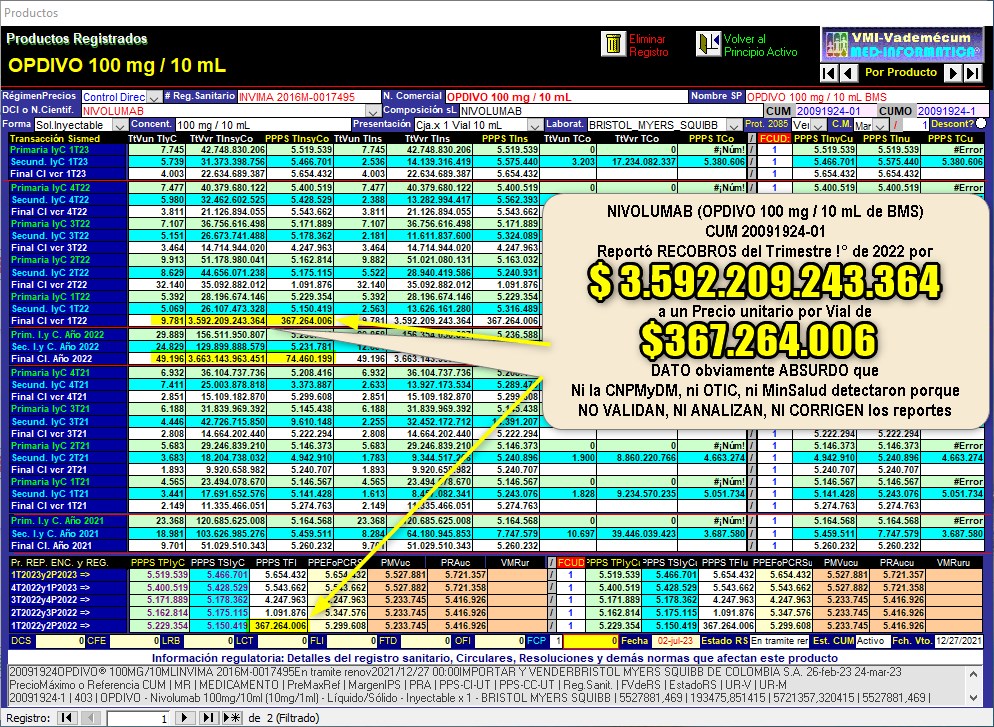Click the Fecha 02-jul-23 field
994x727 pixels.
(x=674, y=641)
